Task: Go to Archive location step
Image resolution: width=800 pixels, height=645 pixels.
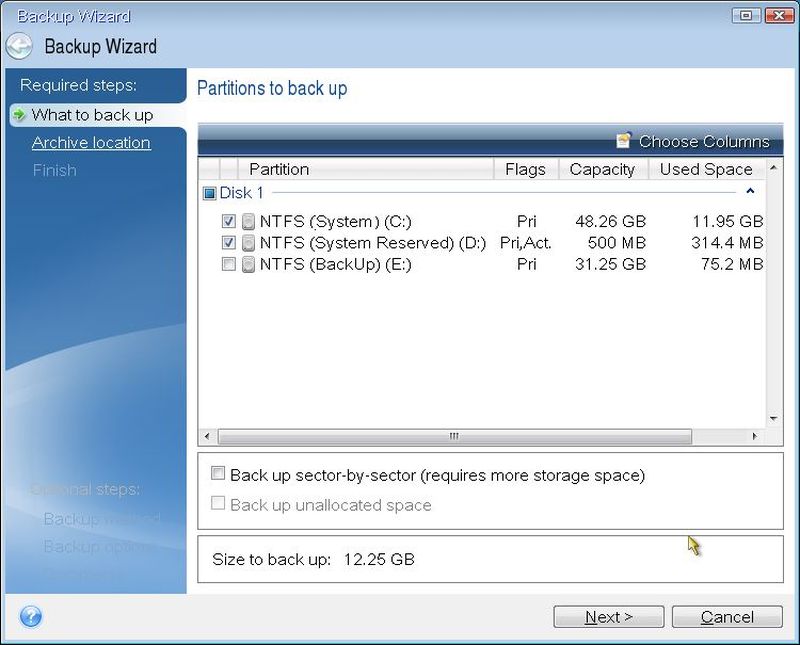Action: pos(91,143)
